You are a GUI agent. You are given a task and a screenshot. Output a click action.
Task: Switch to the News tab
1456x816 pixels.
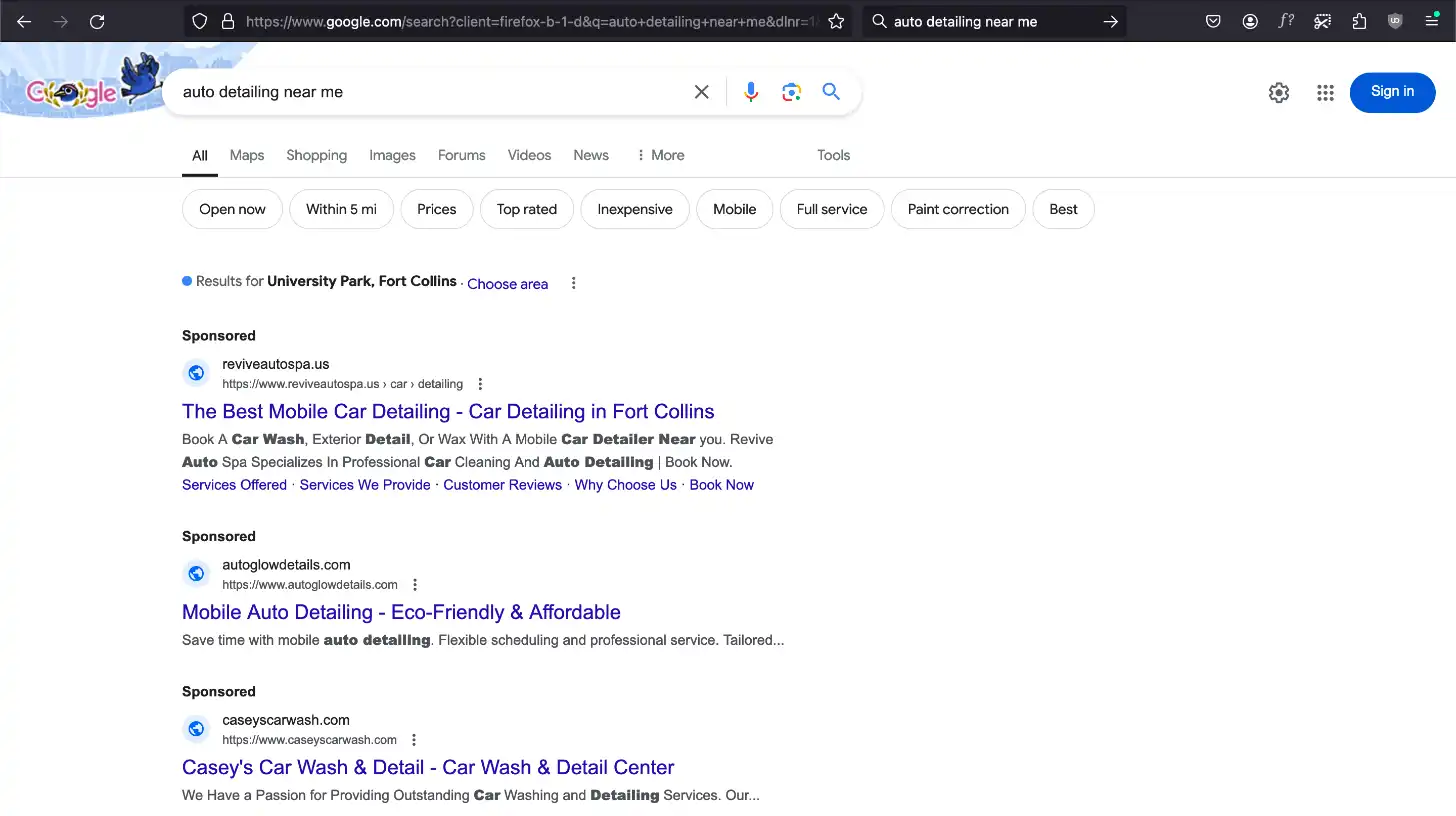click(591, 155)
